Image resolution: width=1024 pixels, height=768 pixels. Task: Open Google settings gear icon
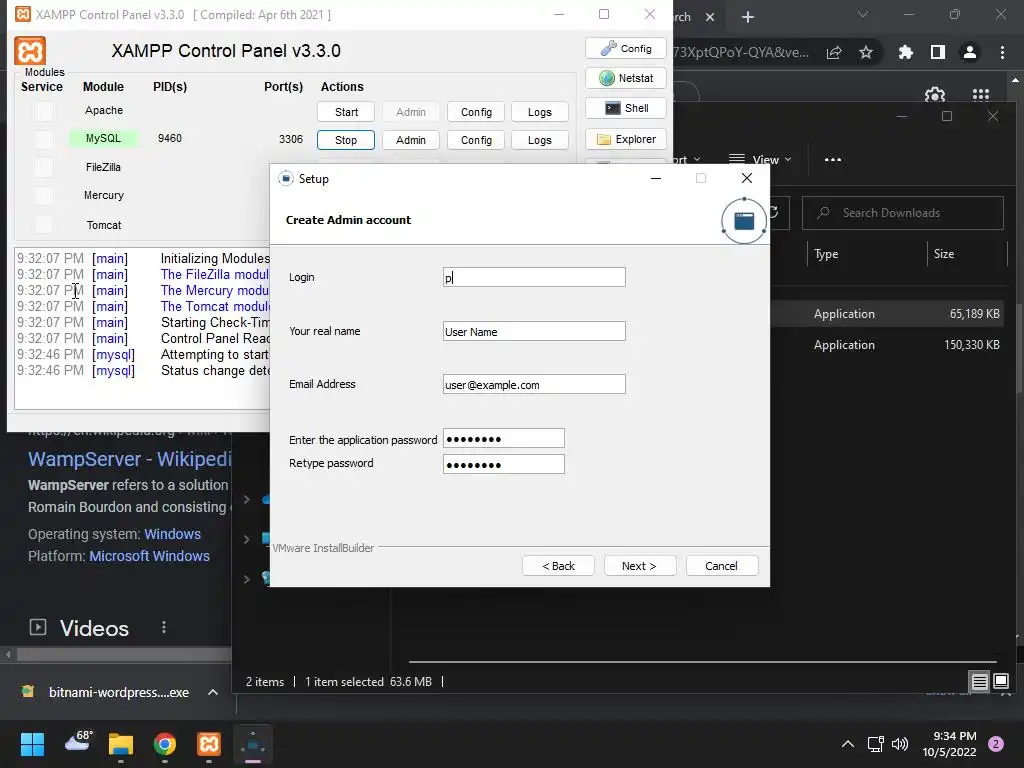tap(935, 95)
